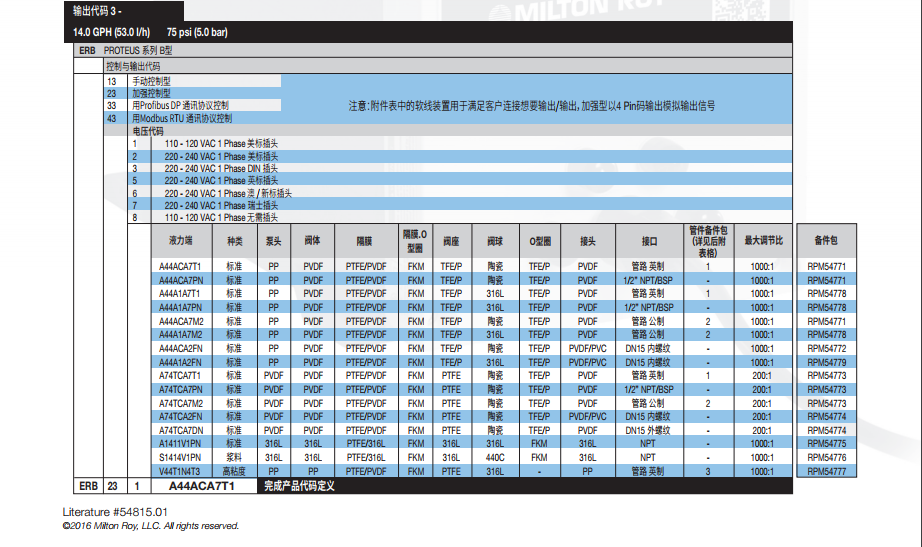Select the '75 psi (5.0 bar)' pressure rating

click(197, 32)
